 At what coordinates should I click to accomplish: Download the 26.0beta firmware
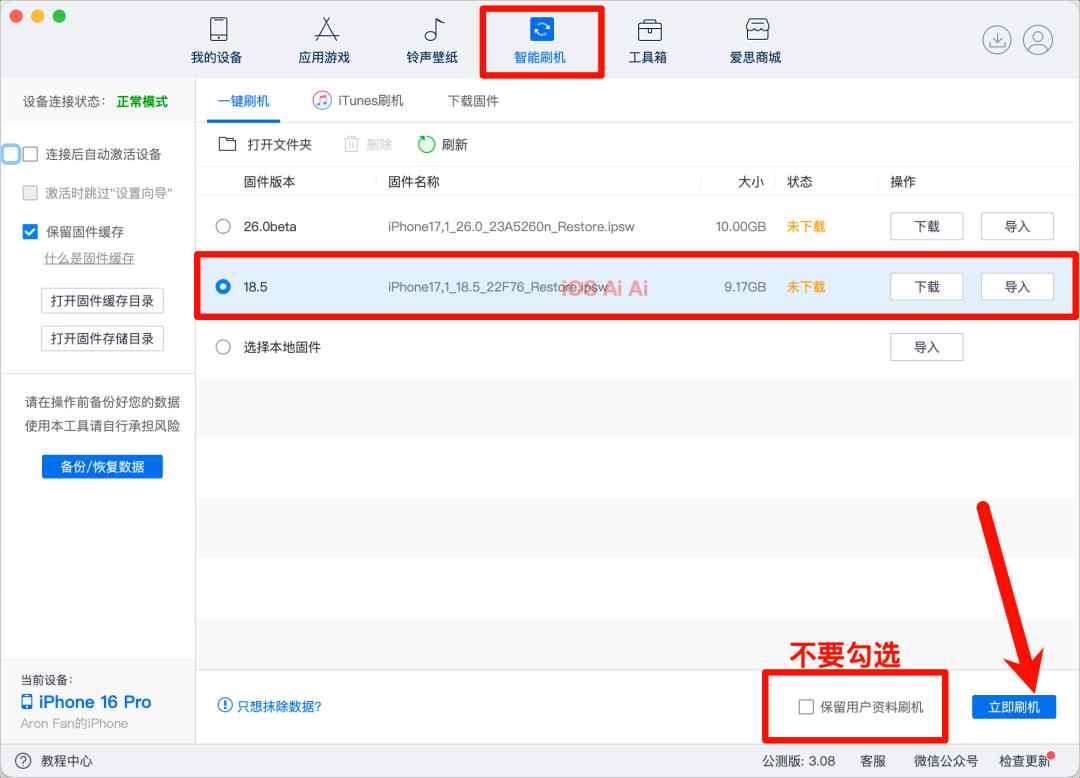926,227
